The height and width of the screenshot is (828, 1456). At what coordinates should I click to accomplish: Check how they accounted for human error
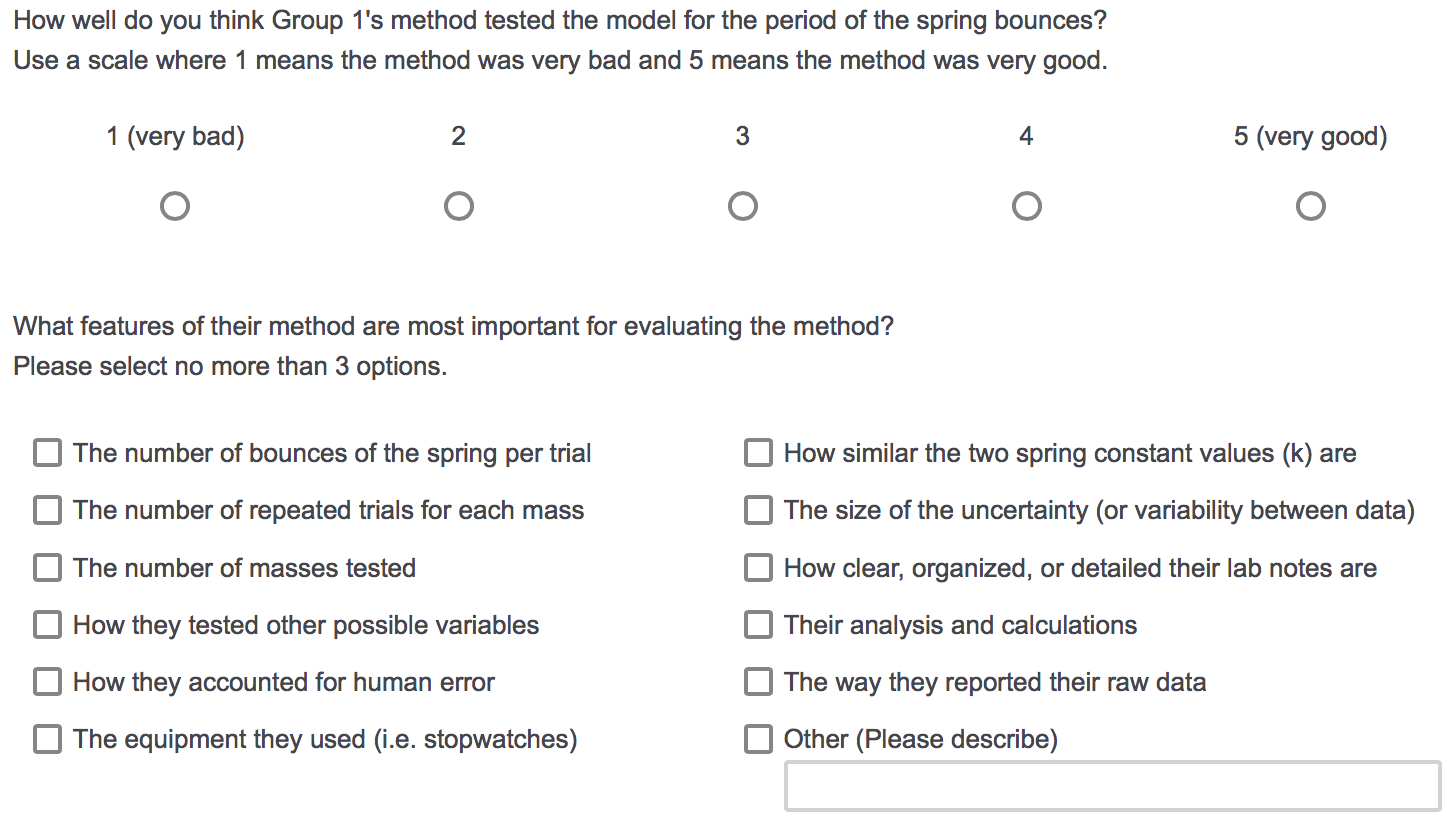47,682
